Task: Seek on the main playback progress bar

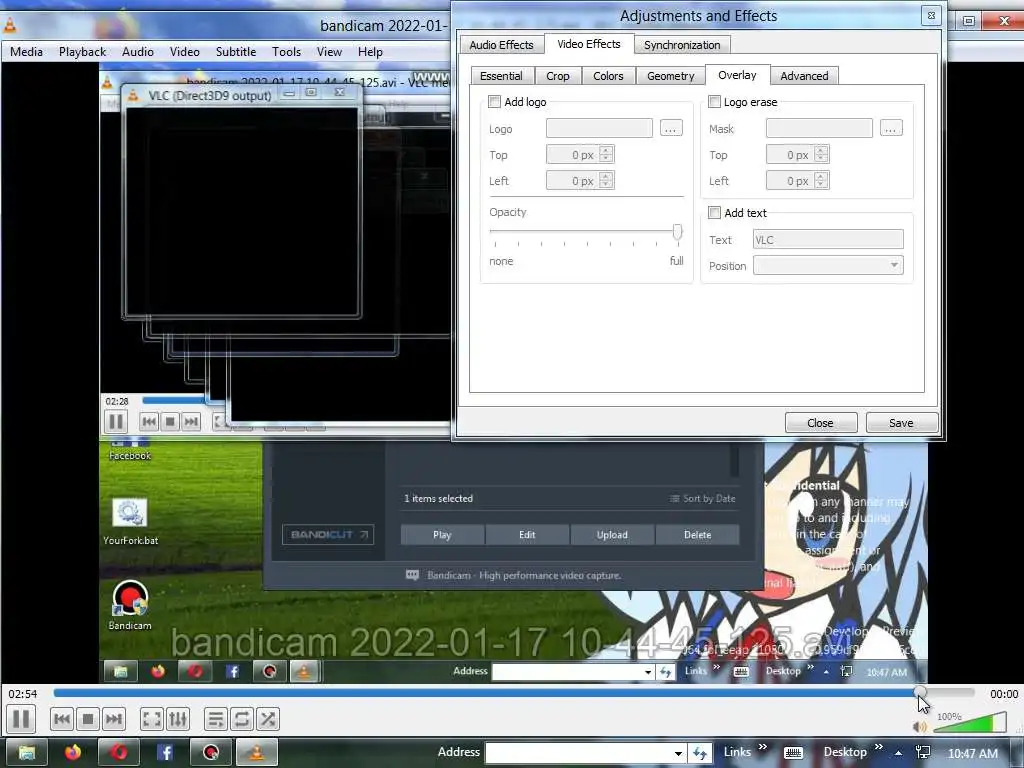Action: 513,692
